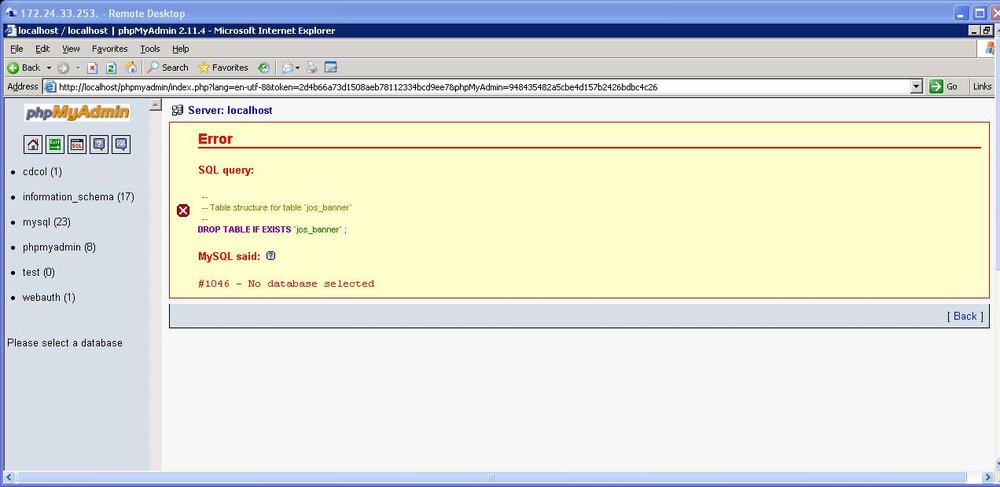The height and width of the screenshot is (487, 1000).
Task: Open the phpMyAdmin documentation icon
Action: [99, 145]
